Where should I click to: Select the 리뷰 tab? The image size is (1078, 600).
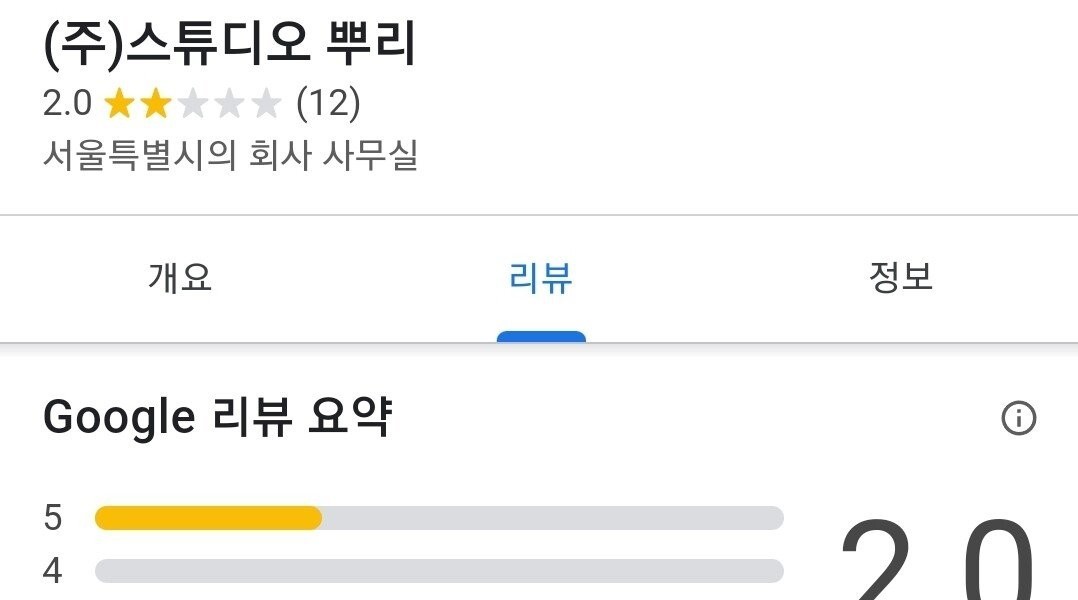click(540, 277)
